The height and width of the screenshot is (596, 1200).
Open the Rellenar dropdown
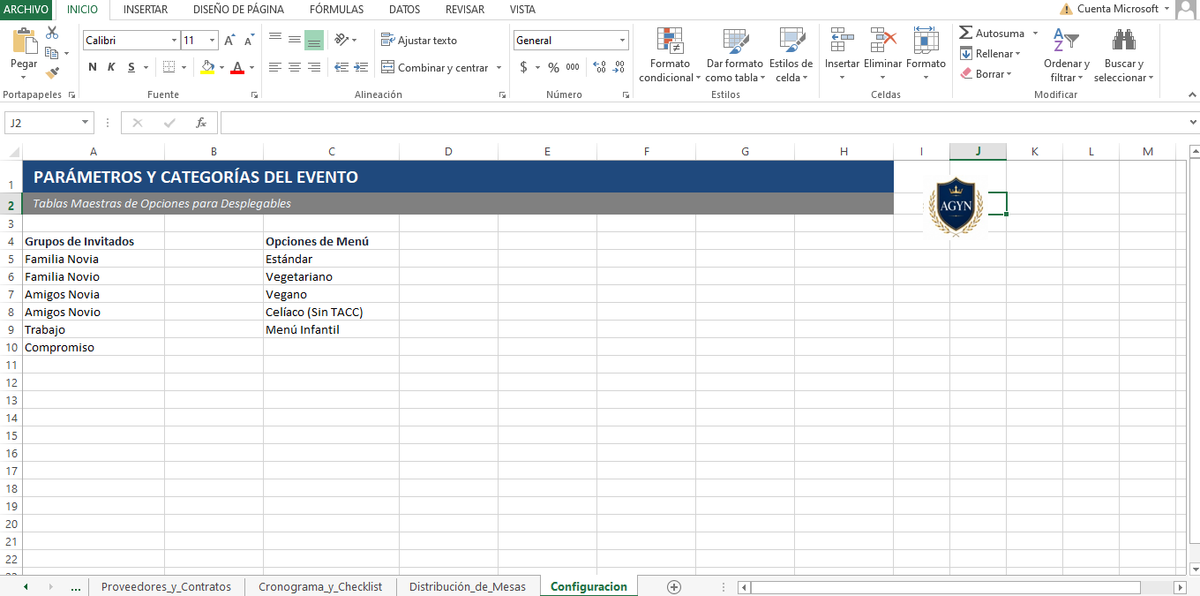[x=990, y=53]
